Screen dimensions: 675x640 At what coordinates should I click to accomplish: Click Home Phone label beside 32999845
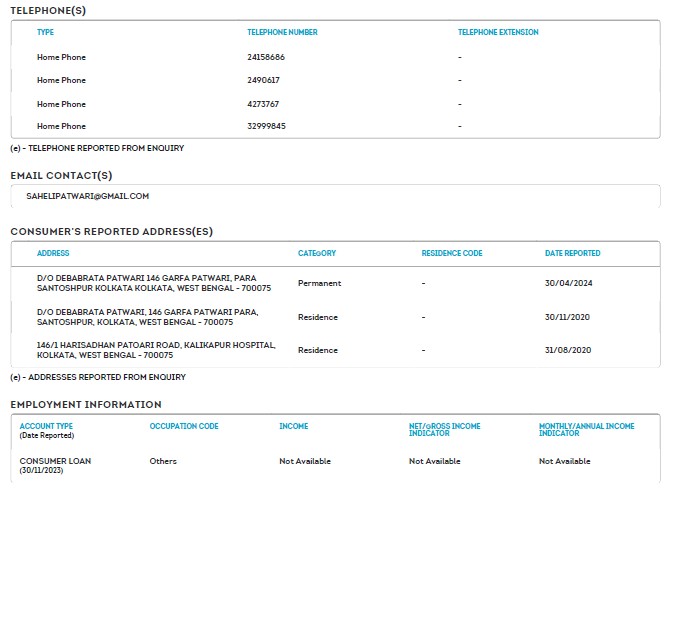pyautogui.click(x=61, y=126)
